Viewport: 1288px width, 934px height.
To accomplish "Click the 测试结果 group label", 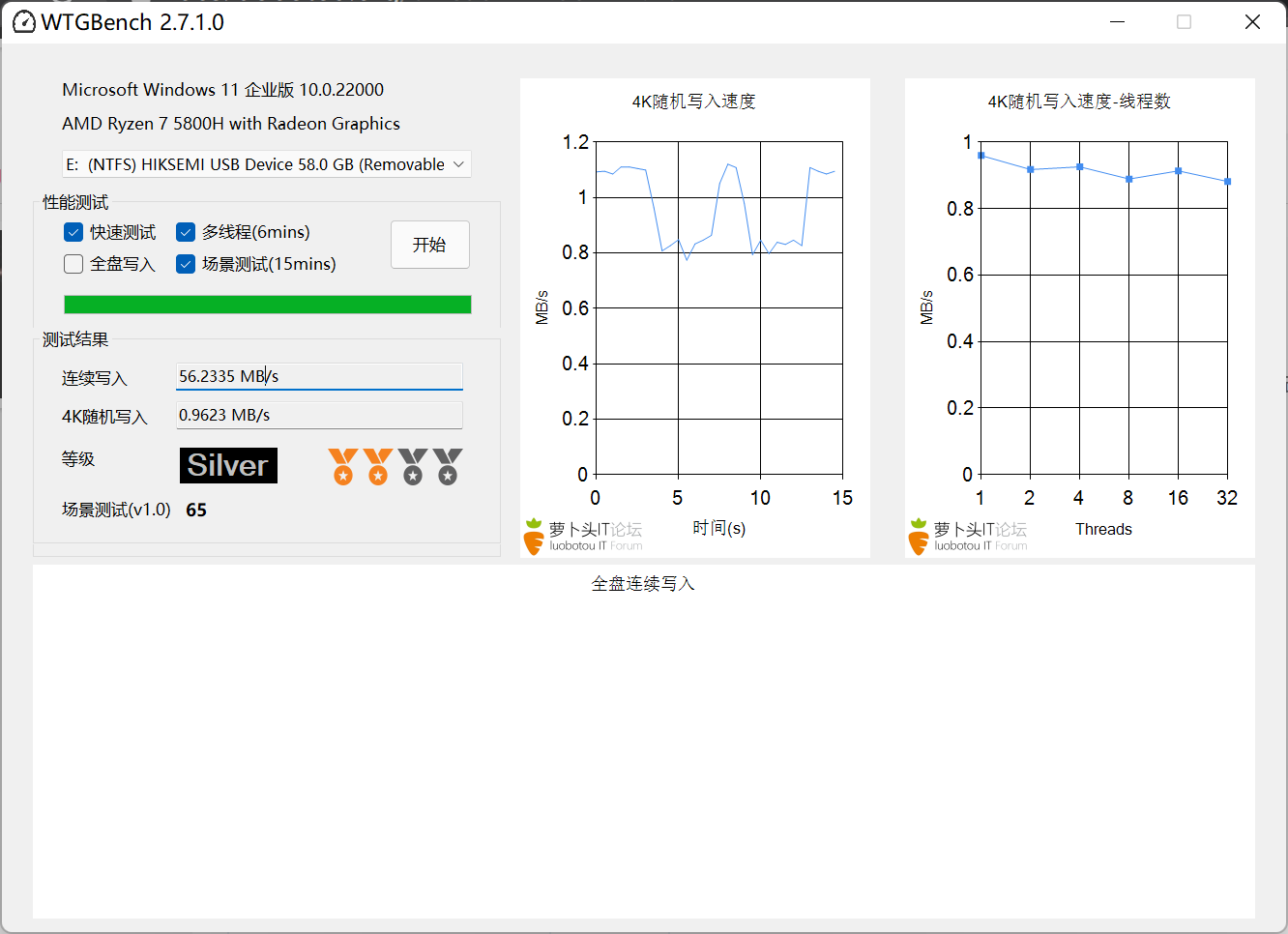I will pos(75,339).
